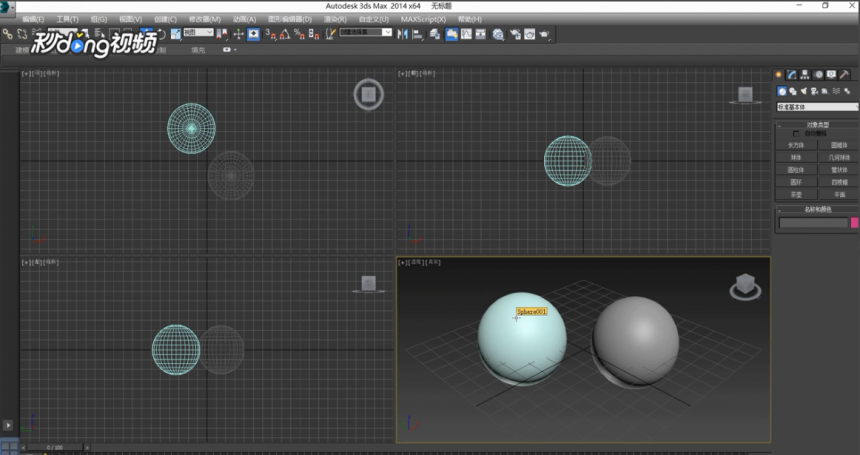
Task: Open the Schematic View
Action: (480, 34)
